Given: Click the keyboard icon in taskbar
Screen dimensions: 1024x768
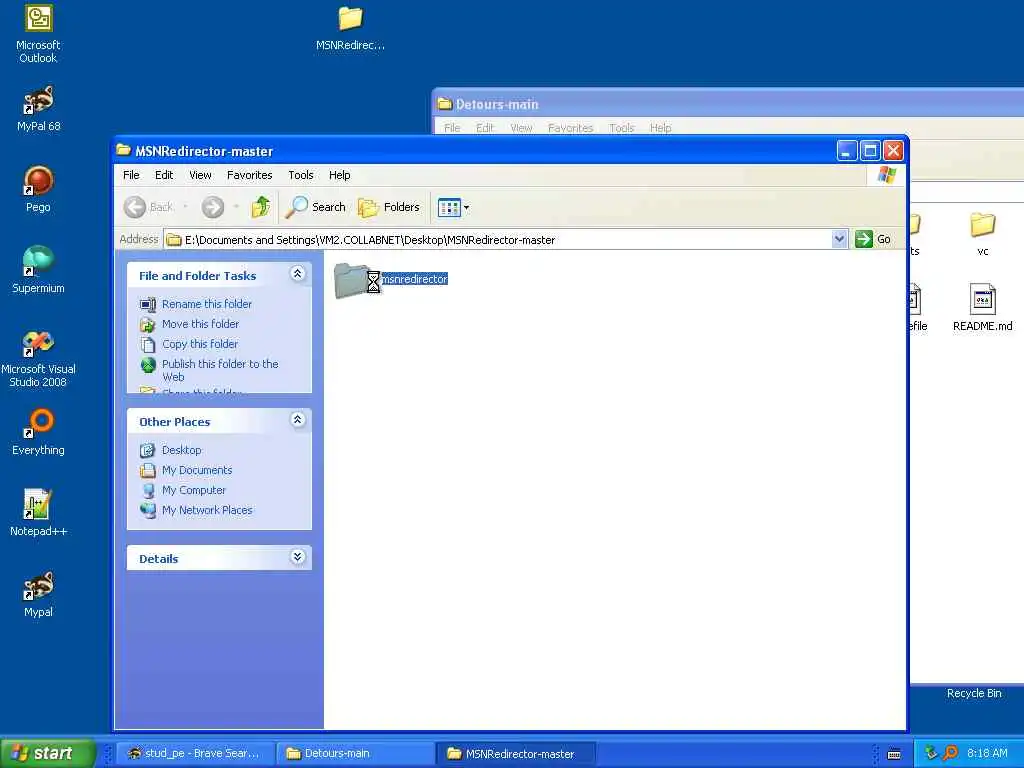Looking at the screenshot, I should [894, 754].
